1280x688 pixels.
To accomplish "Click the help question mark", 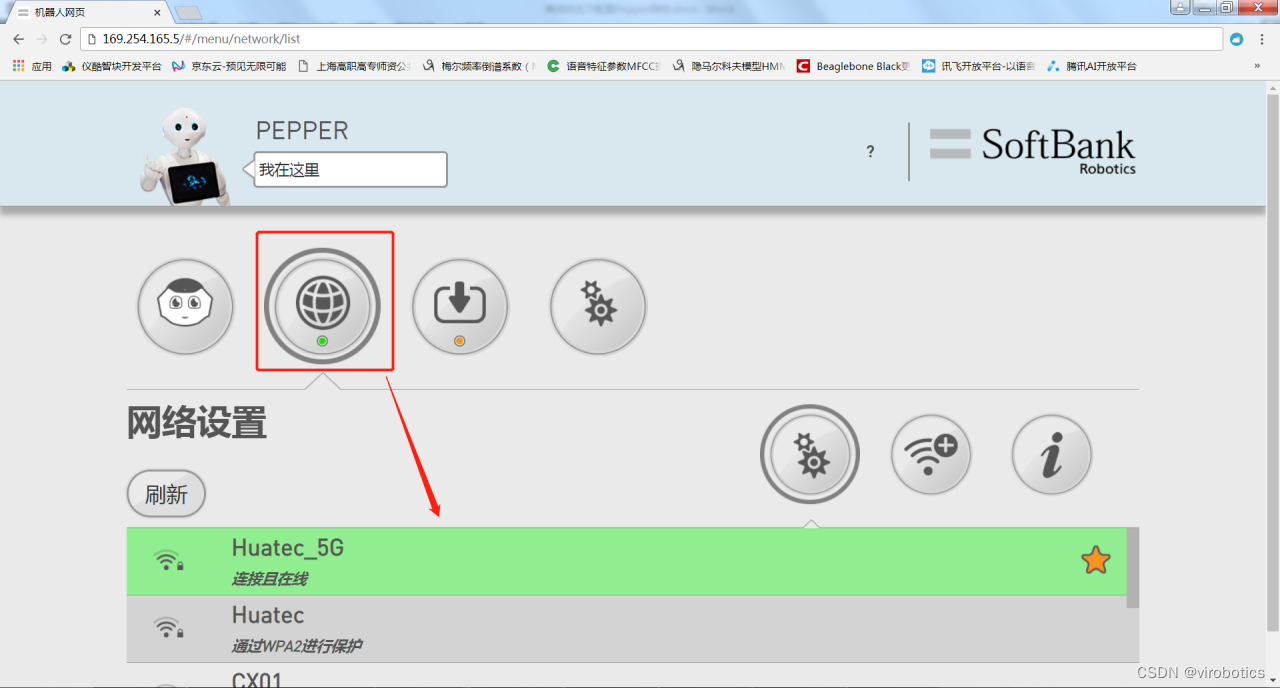I will pyautogui.click(x=870, y=152).
